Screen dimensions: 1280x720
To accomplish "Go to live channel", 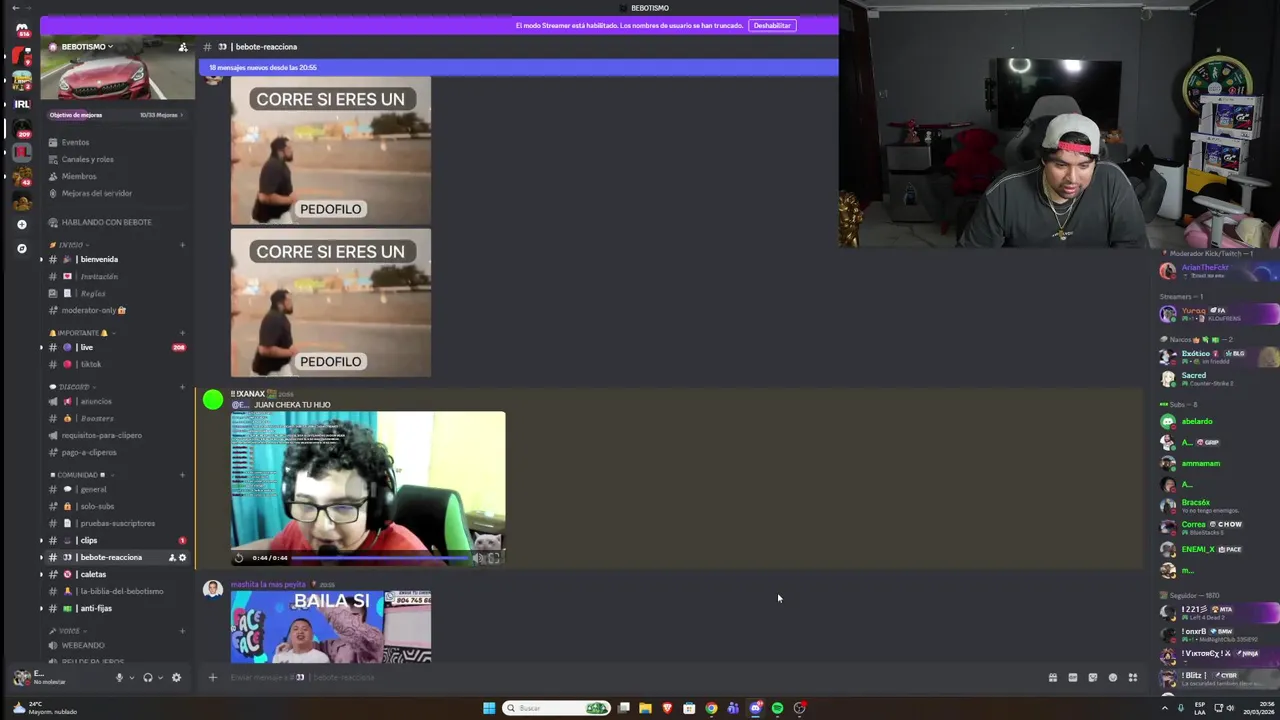I will [x=117, y=348].
